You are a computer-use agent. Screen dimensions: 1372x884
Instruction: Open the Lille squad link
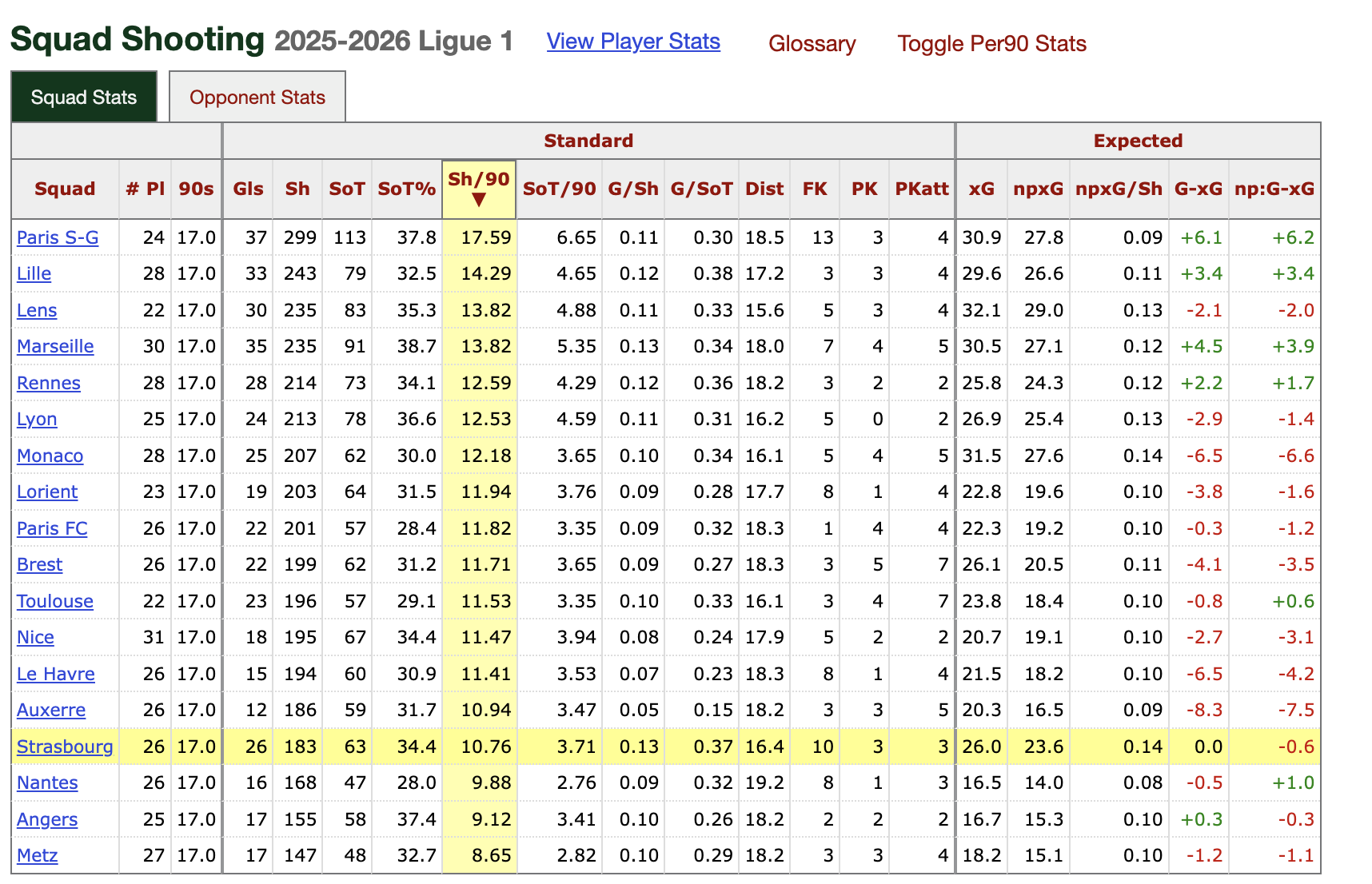point(34,273)
